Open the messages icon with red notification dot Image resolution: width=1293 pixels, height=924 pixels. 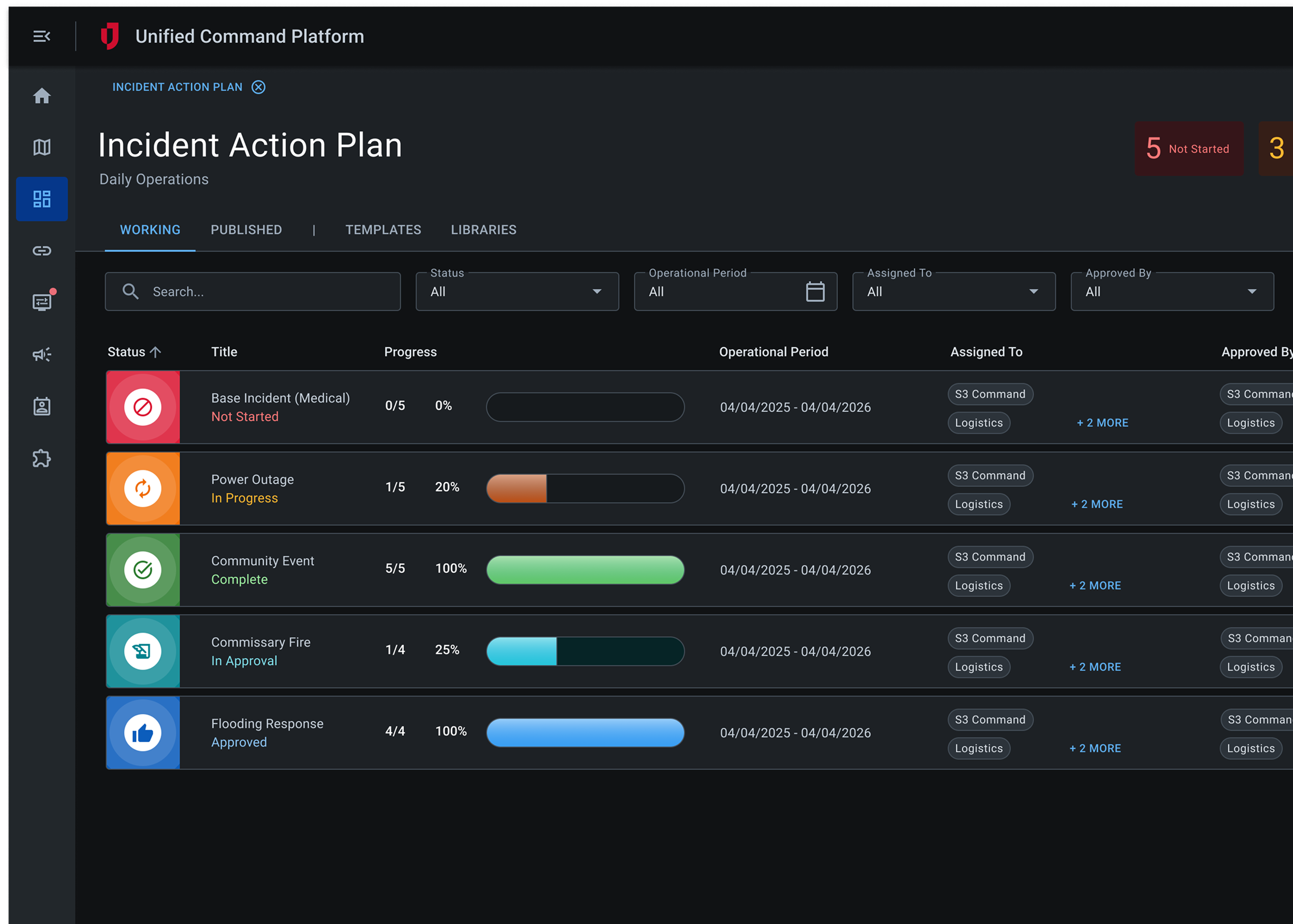(x=42, y=302)
